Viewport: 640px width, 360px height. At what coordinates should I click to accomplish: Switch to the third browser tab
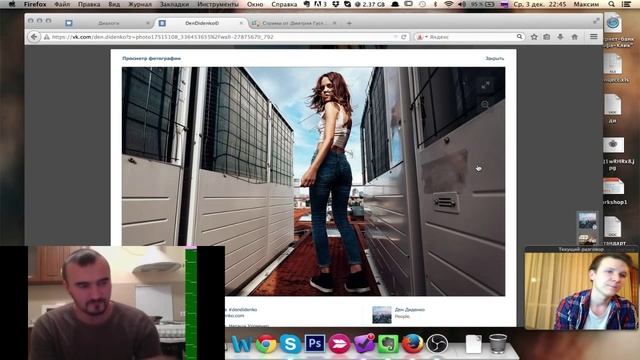point(295,23)
